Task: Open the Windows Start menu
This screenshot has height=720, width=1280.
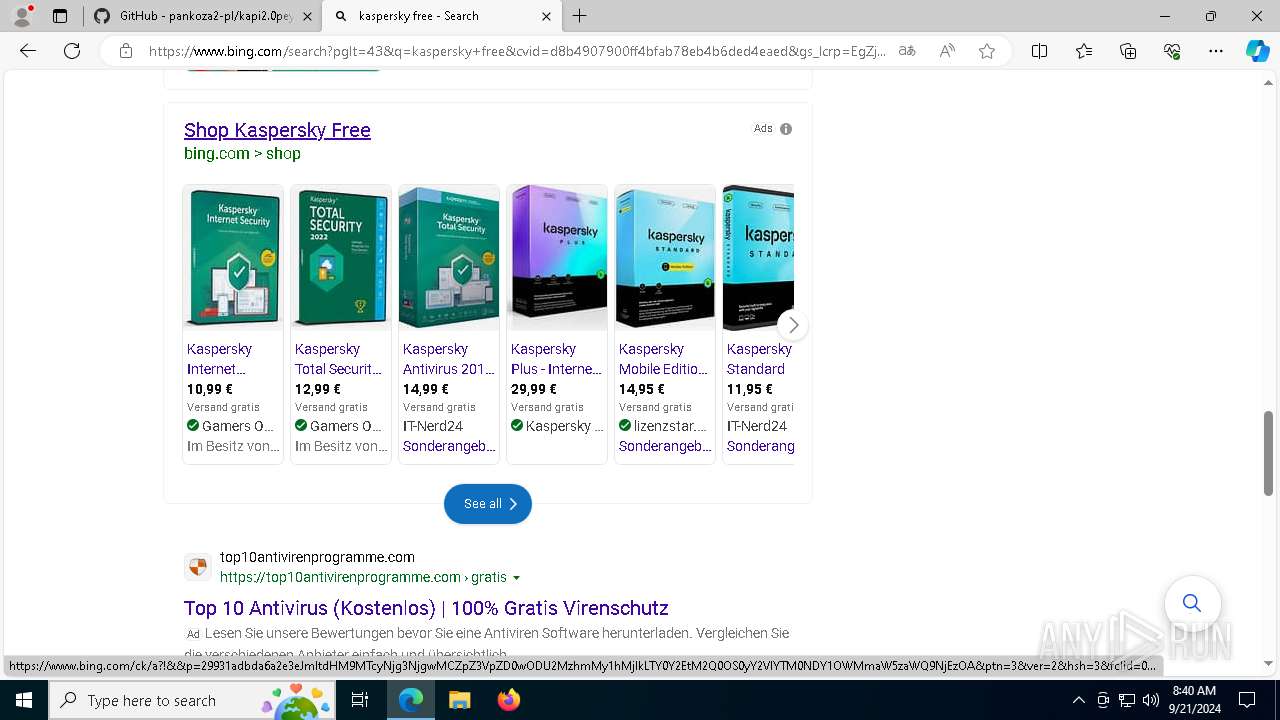Action: pos(24,700)
